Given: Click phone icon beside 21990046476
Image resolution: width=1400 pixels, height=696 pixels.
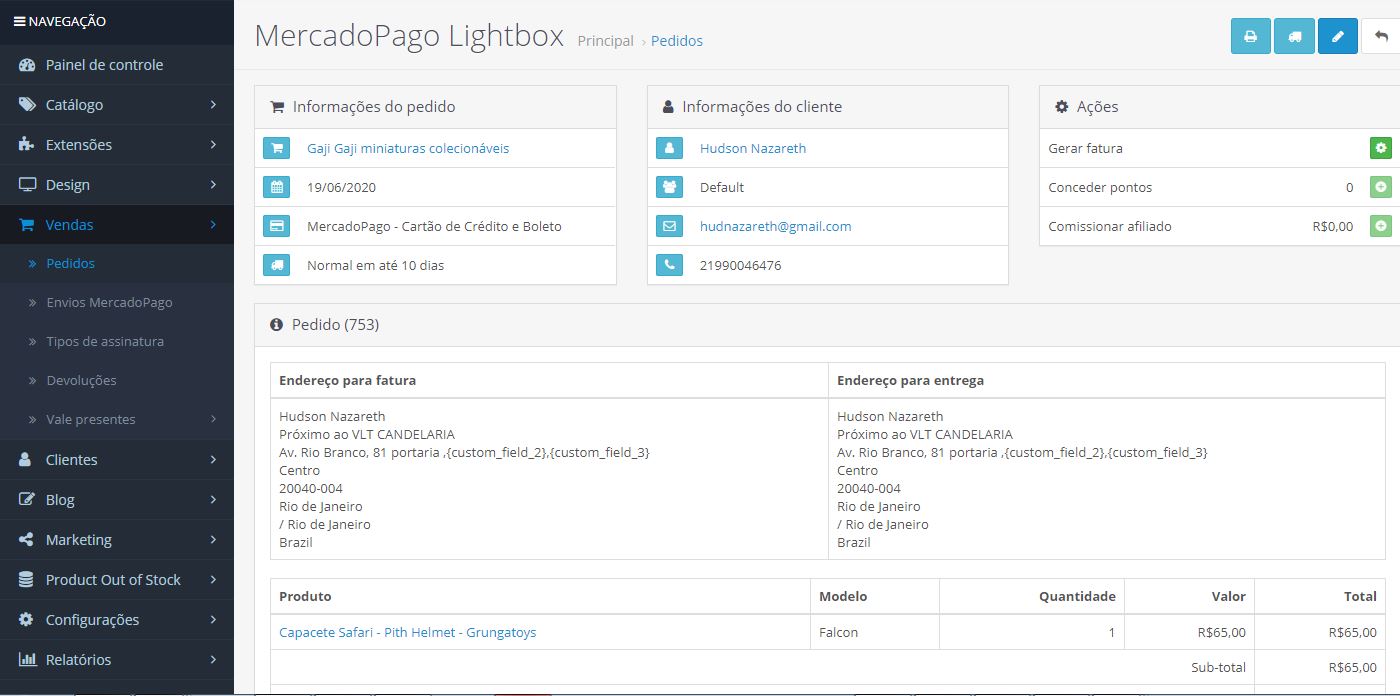Looking at the screenshot, I should [x=669, y=265].
